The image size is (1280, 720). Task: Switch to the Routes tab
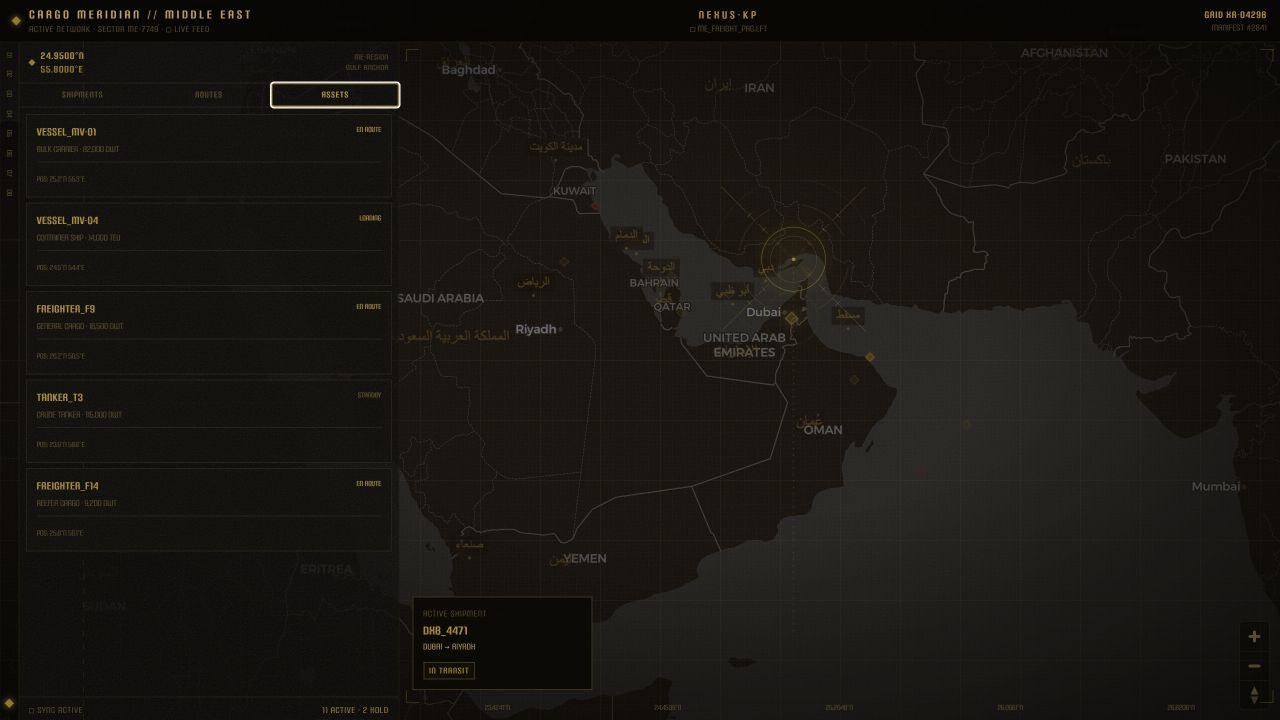[208, 95]
